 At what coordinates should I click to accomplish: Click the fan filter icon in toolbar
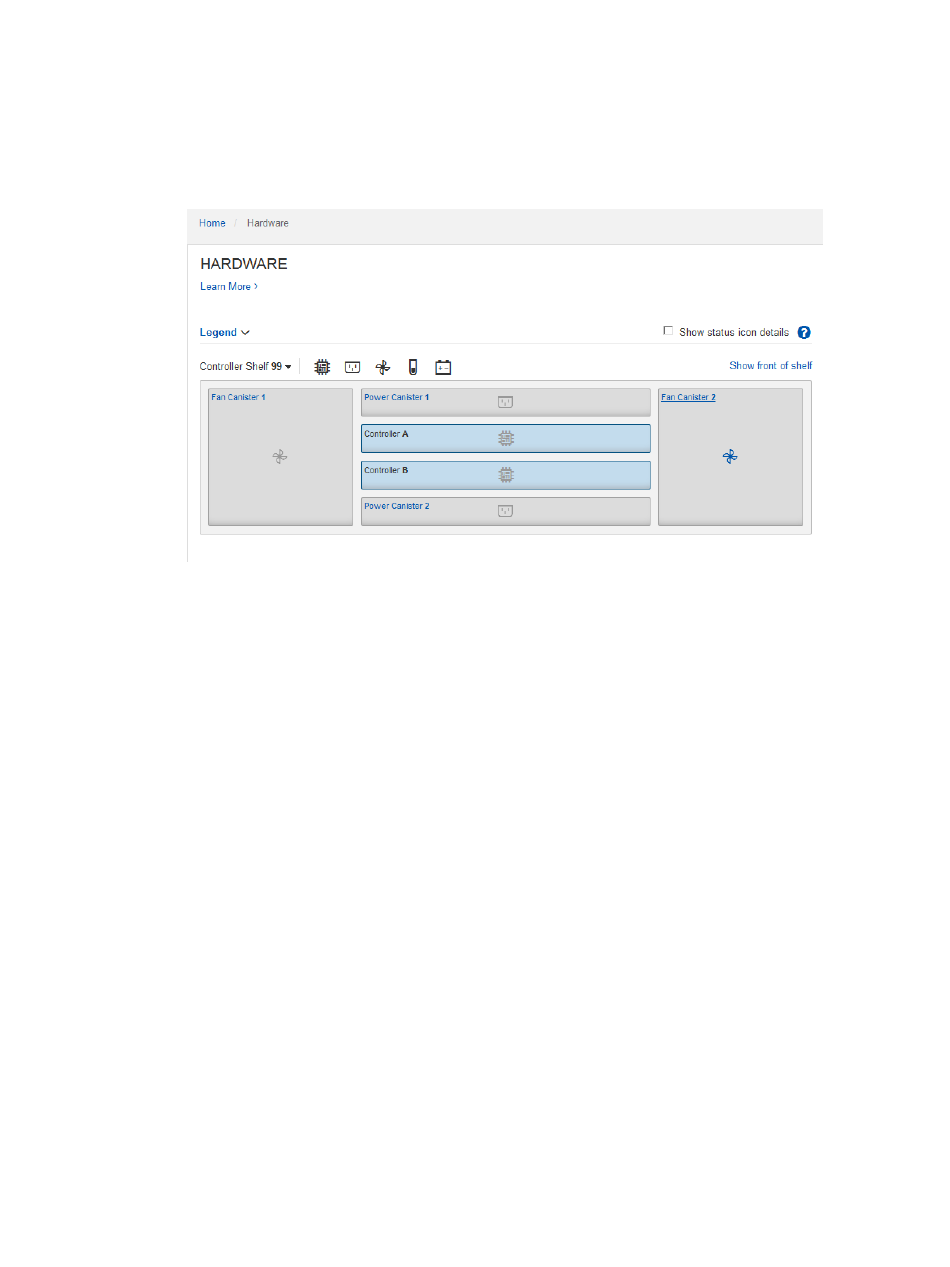pos(382,367)
